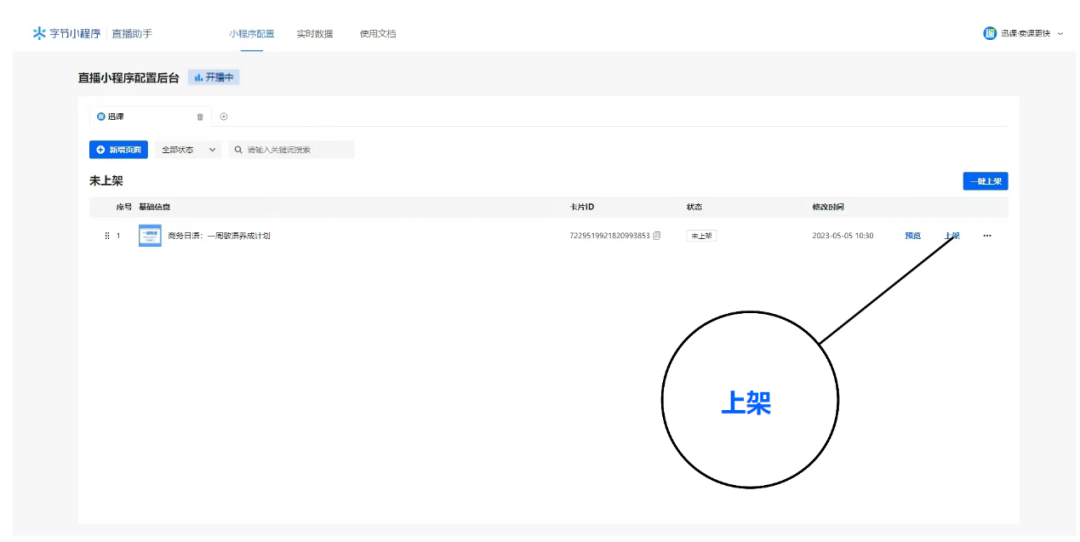Click the 修改时间 column header
The width and height of the screenshot is (1080, 542).
tap(828, 207)
